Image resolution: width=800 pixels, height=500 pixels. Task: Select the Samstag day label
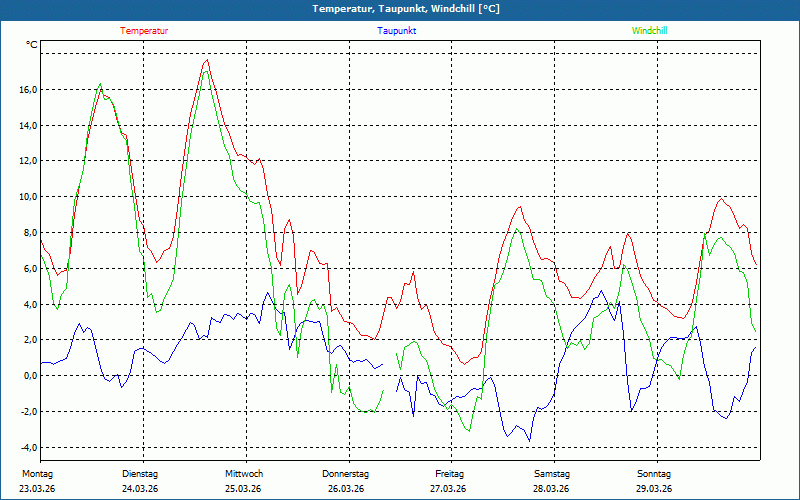click(552, 473)
